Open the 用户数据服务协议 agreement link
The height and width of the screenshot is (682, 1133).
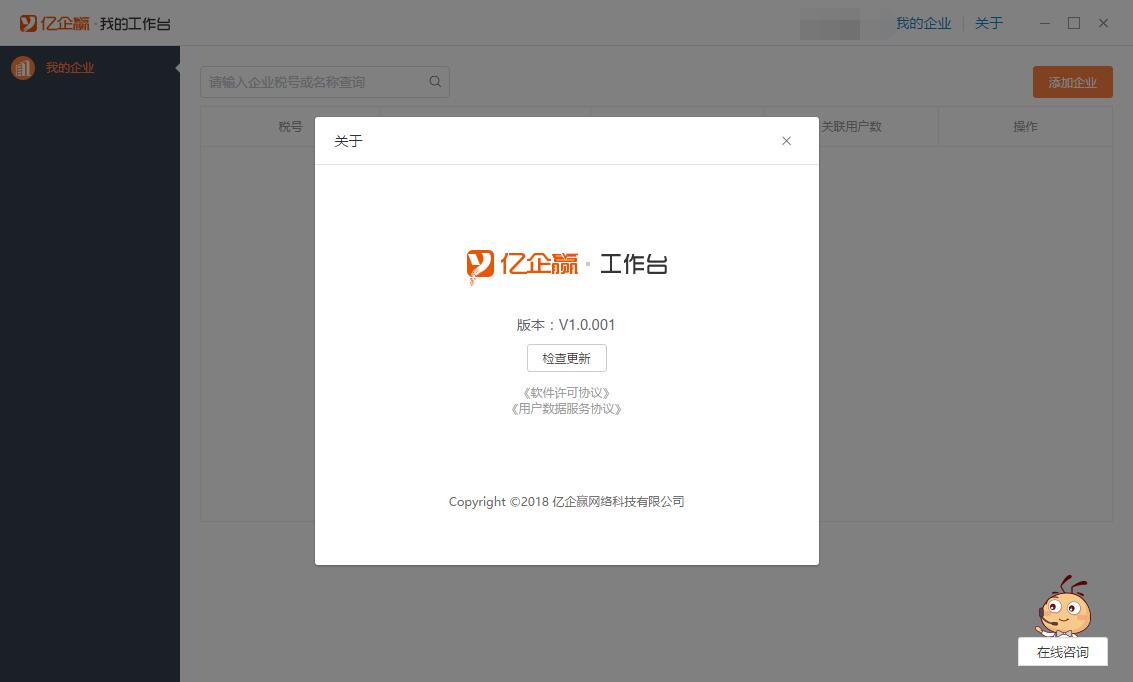coord(567,409)
